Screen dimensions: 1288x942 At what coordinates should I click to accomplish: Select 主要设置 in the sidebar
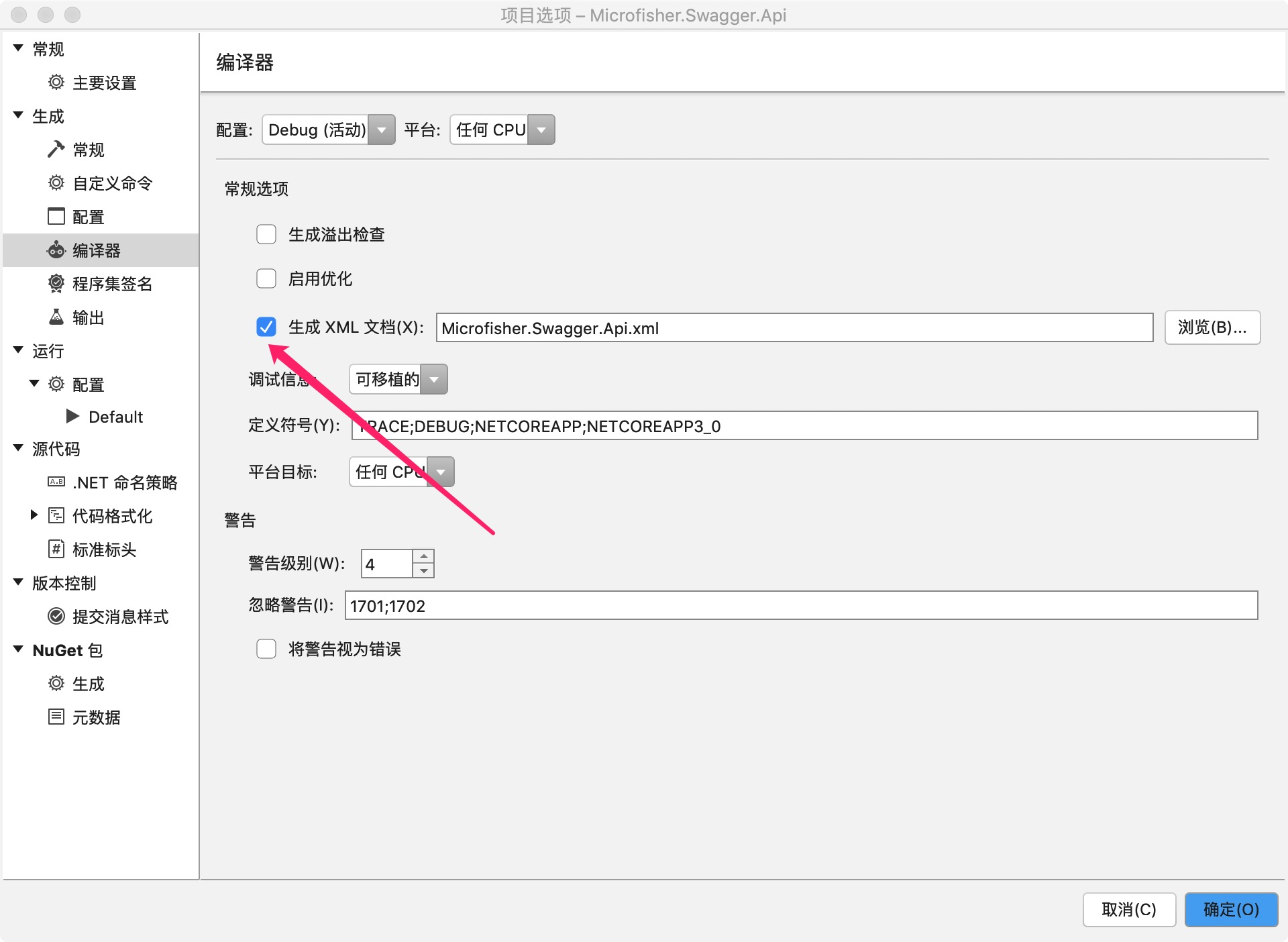(x=104, y=83)
